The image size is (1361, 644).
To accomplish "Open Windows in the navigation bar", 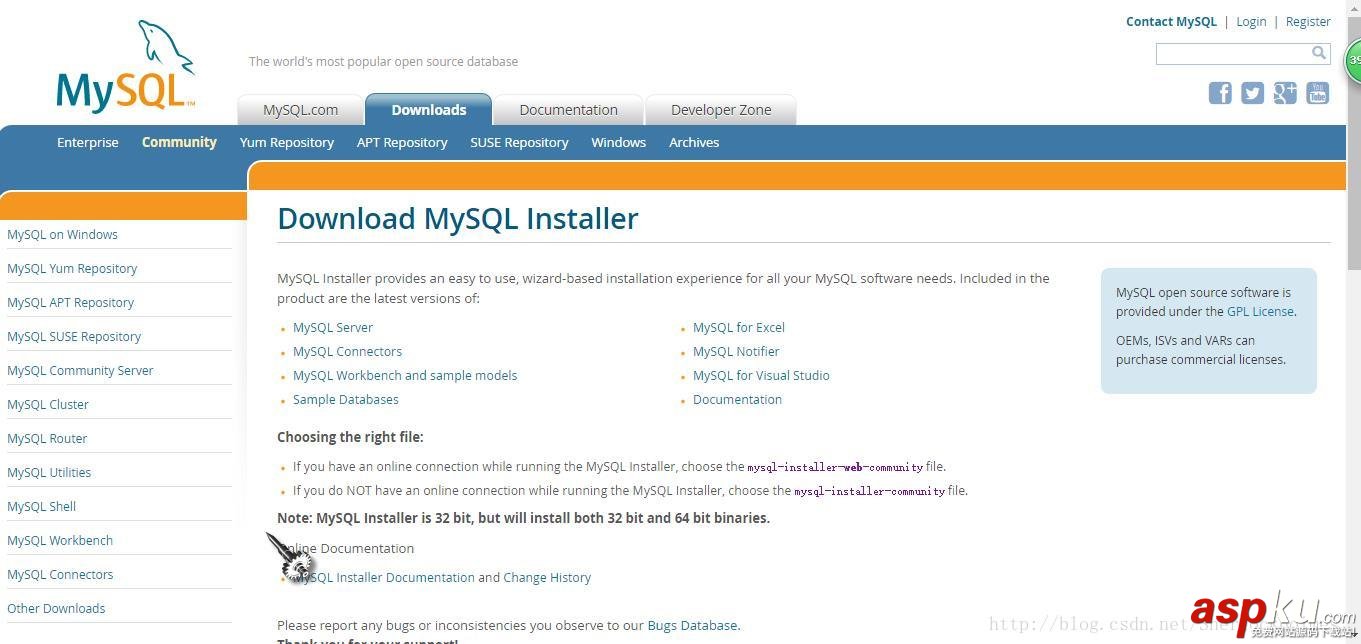I will point(618,142).
